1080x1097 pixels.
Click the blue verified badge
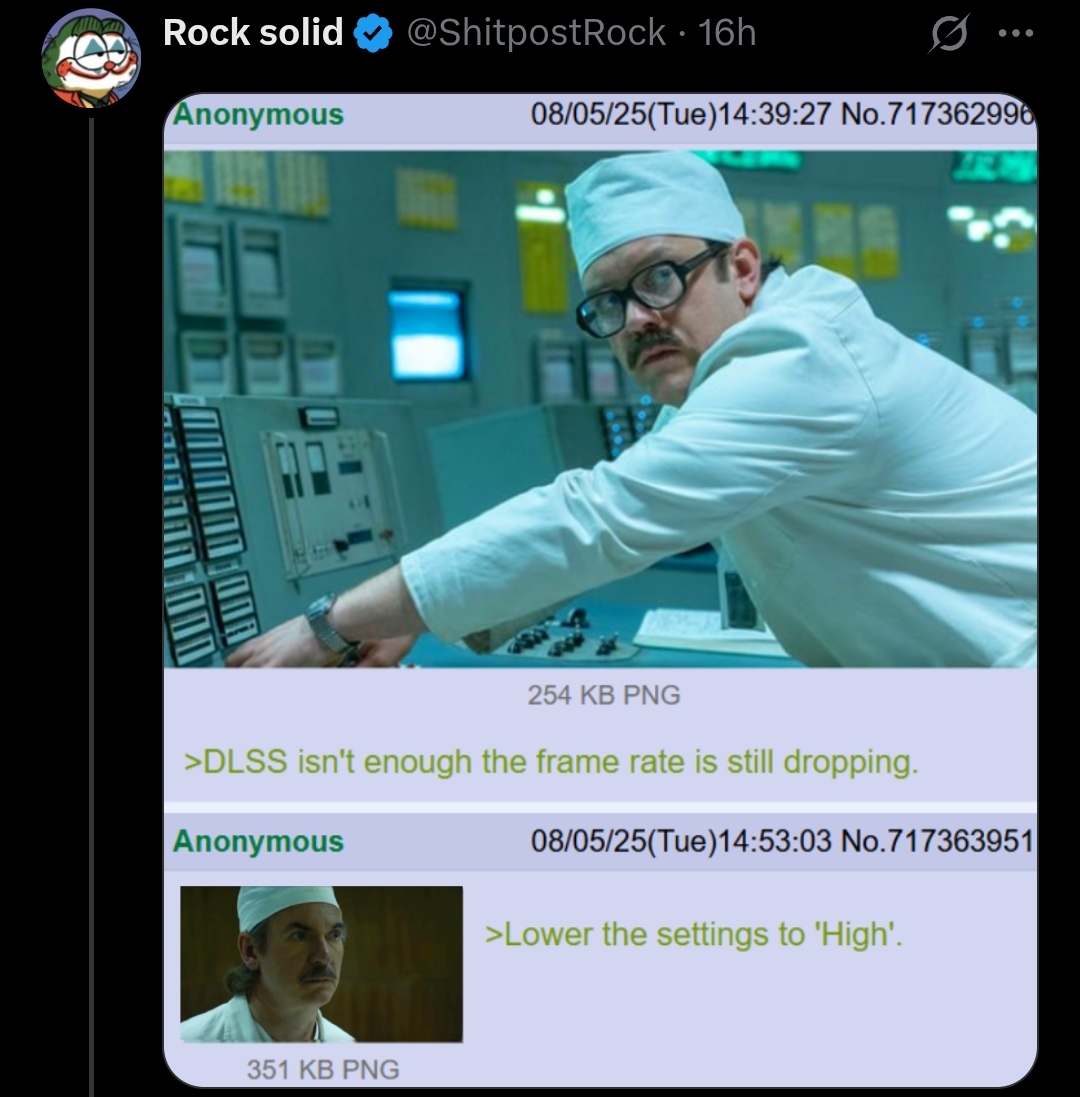click(x=373, y=34)
